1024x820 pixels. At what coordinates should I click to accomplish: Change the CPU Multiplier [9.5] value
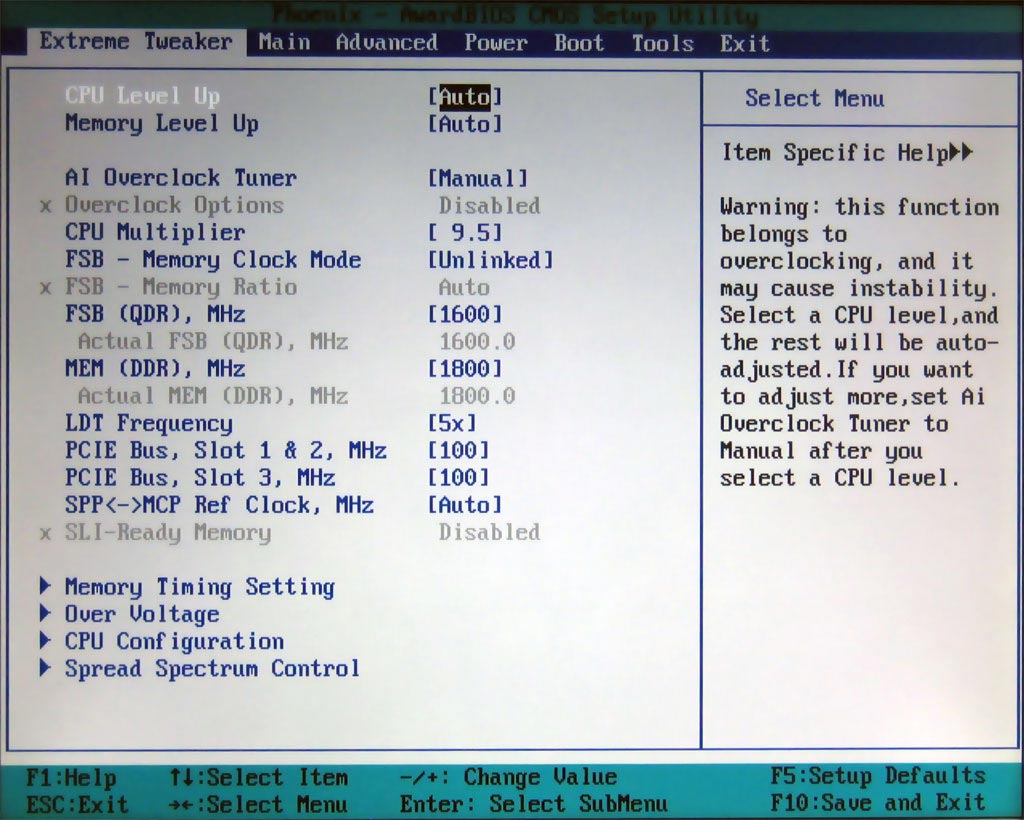pyautogui.click(x=465, y=232)
